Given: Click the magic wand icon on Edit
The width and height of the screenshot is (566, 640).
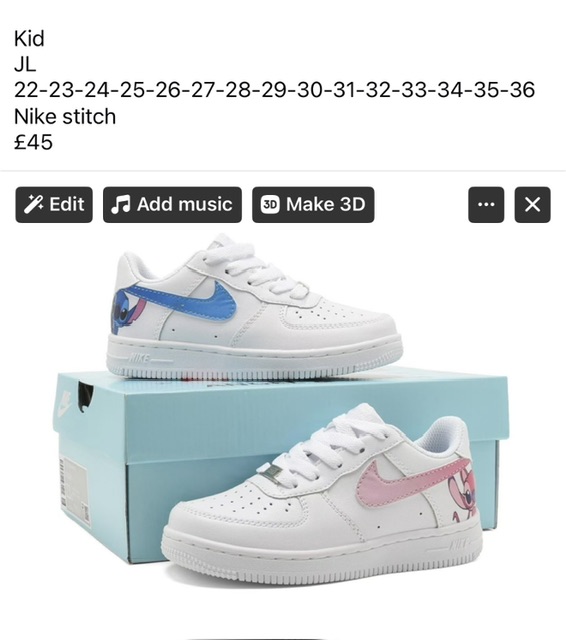Looking at the screenshot, I should click(x=33, y=204).
